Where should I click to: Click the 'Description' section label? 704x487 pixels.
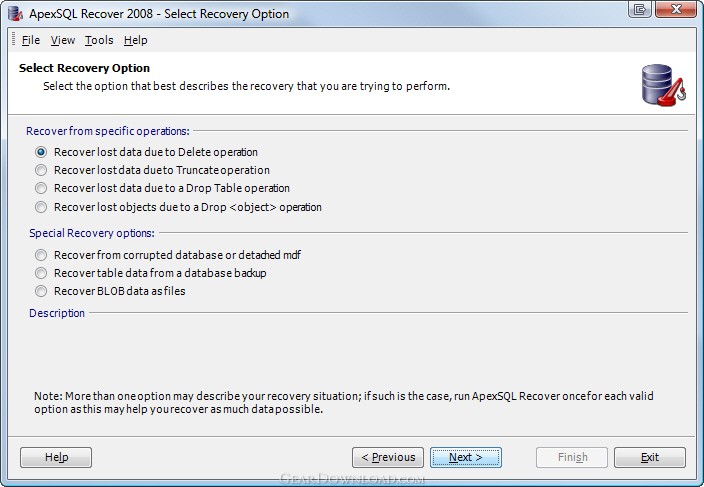click(57, 313)
